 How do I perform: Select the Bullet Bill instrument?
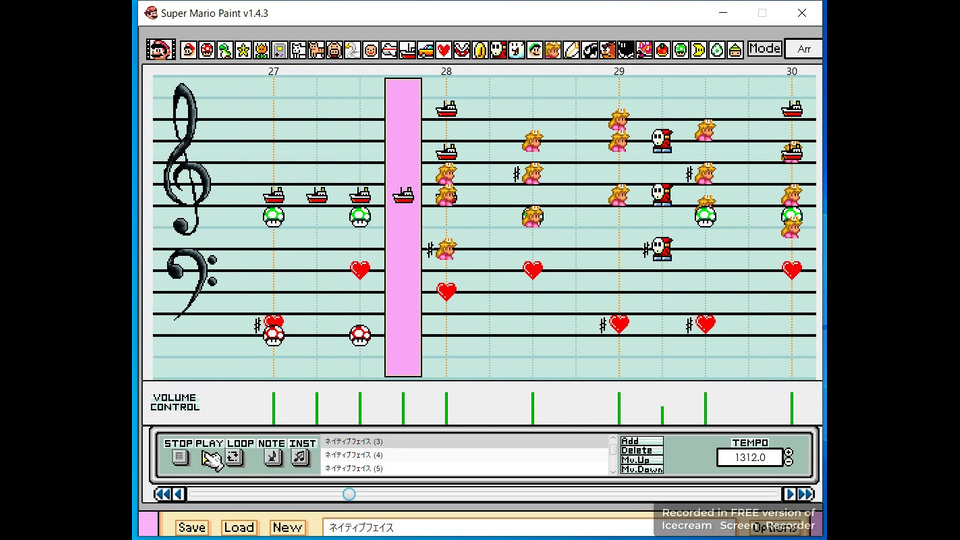(590, 50)
